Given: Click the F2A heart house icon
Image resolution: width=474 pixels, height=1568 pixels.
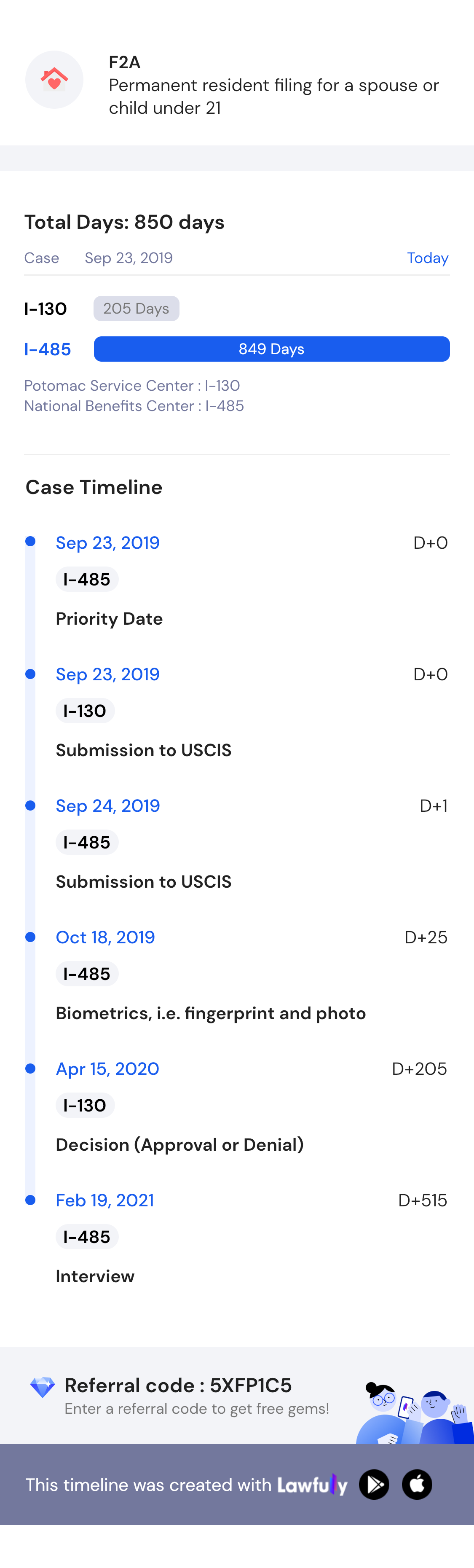Looking at the screenshot, I should tap(54, 80).
